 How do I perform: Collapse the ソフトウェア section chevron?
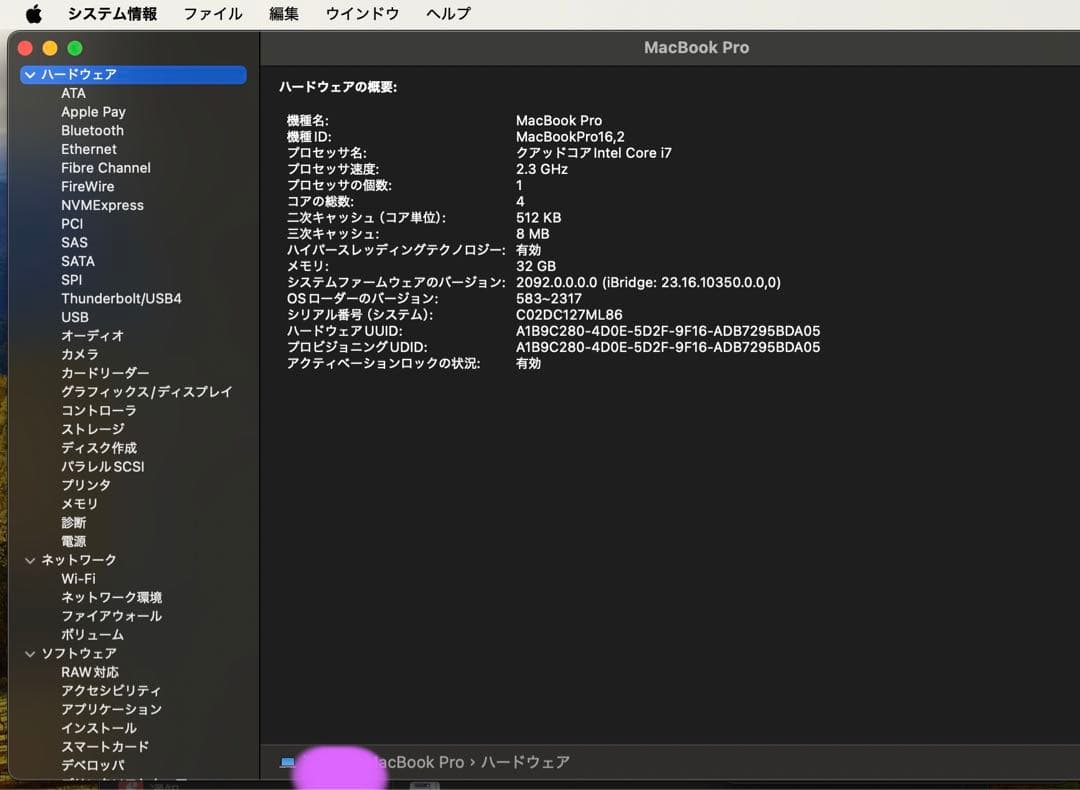pyautogui.click(x=30, y=654)
